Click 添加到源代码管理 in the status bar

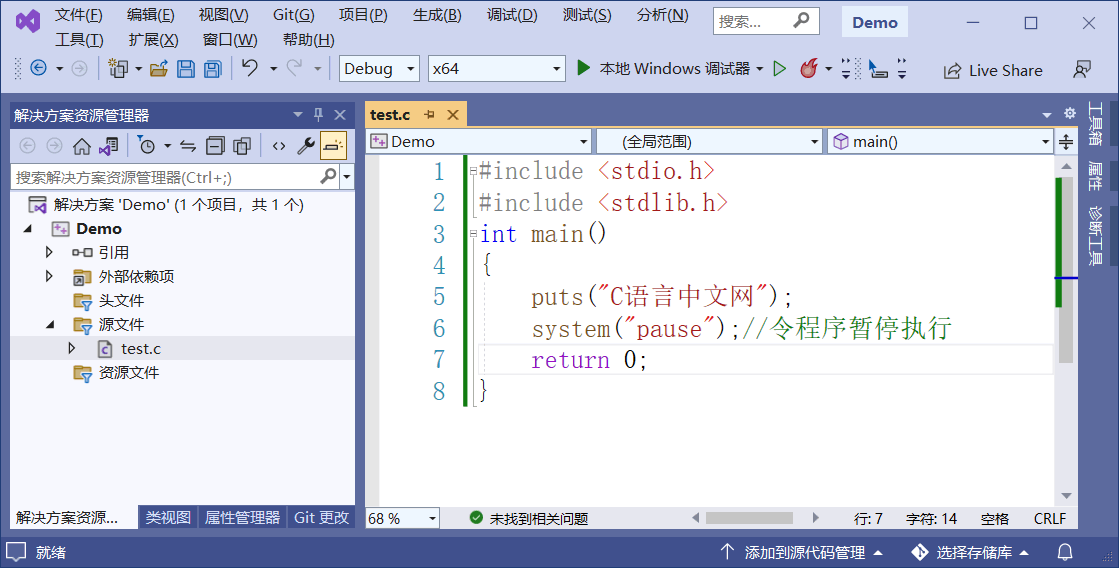(x=803, y=552)
